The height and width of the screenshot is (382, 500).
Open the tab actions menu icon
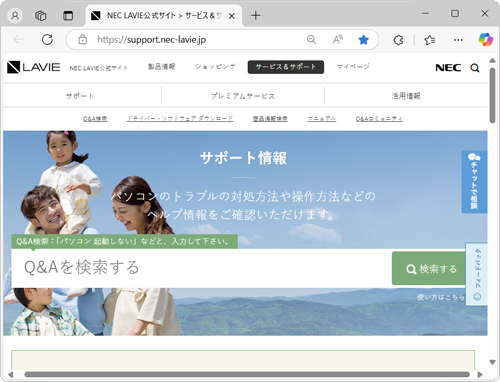pyautogui.click(x=68, y=16)
